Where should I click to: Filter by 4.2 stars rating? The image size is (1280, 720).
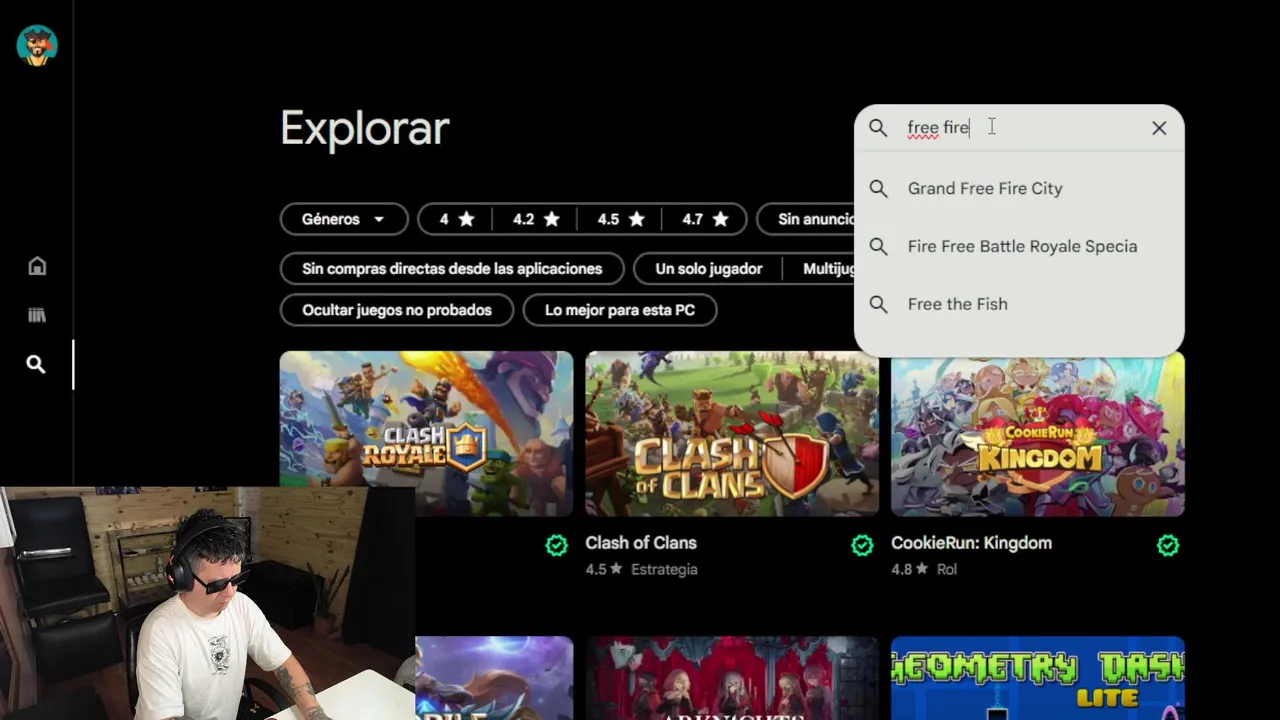pos(536,219)
